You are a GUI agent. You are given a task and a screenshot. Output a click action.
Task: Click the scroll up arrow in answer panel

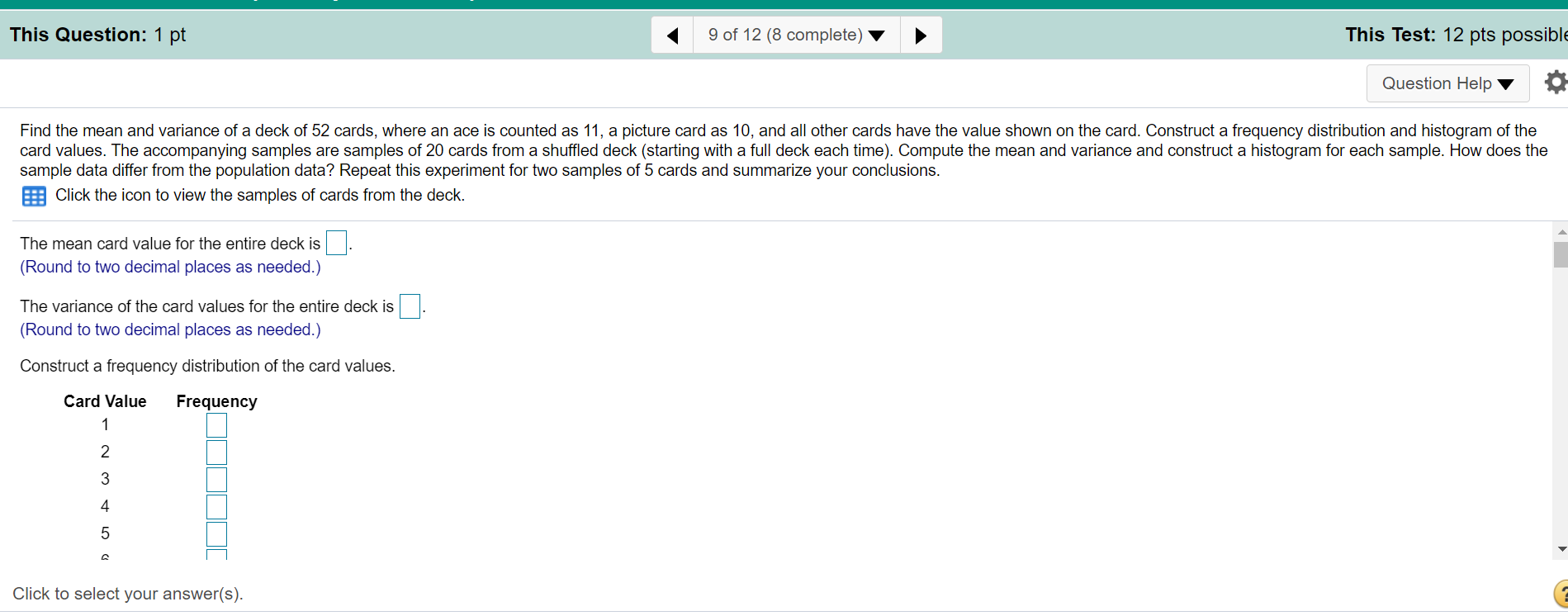pyautogui.click(x=1561, y=232)
